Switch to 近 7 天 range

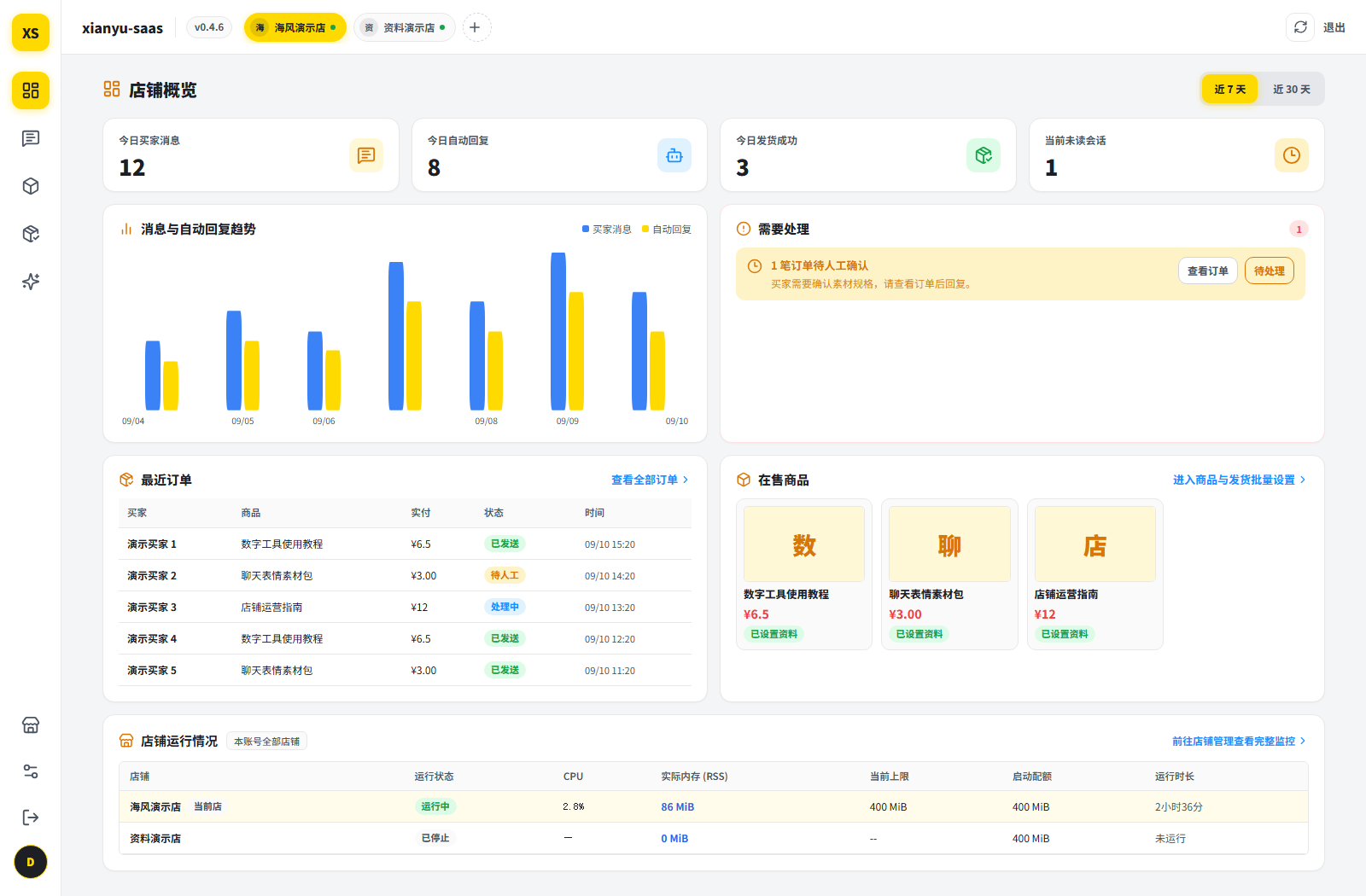click(x=1229, y=89)
